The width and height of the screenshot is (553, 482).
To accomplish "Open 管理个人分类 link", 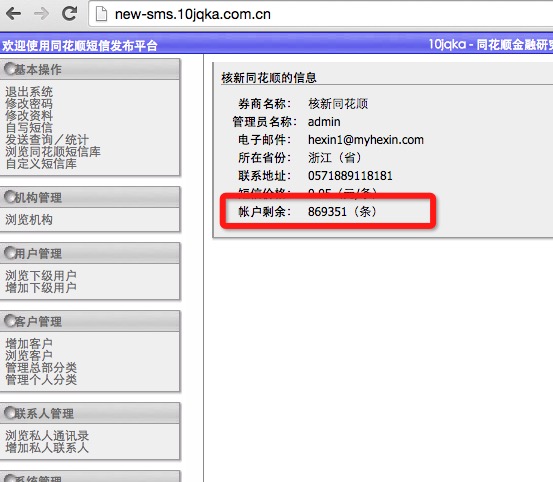I will tap(41, 379).
